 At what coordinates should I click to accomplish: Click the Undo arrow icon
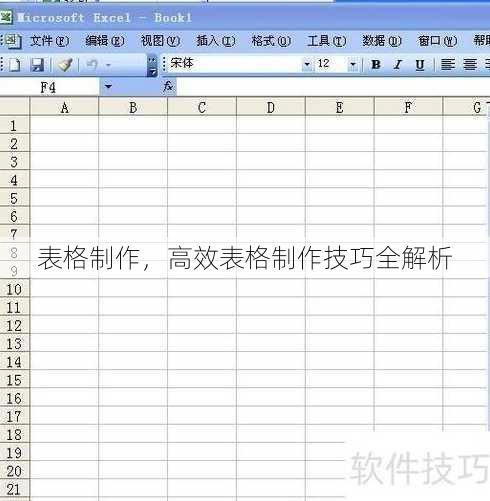(92, 64)
